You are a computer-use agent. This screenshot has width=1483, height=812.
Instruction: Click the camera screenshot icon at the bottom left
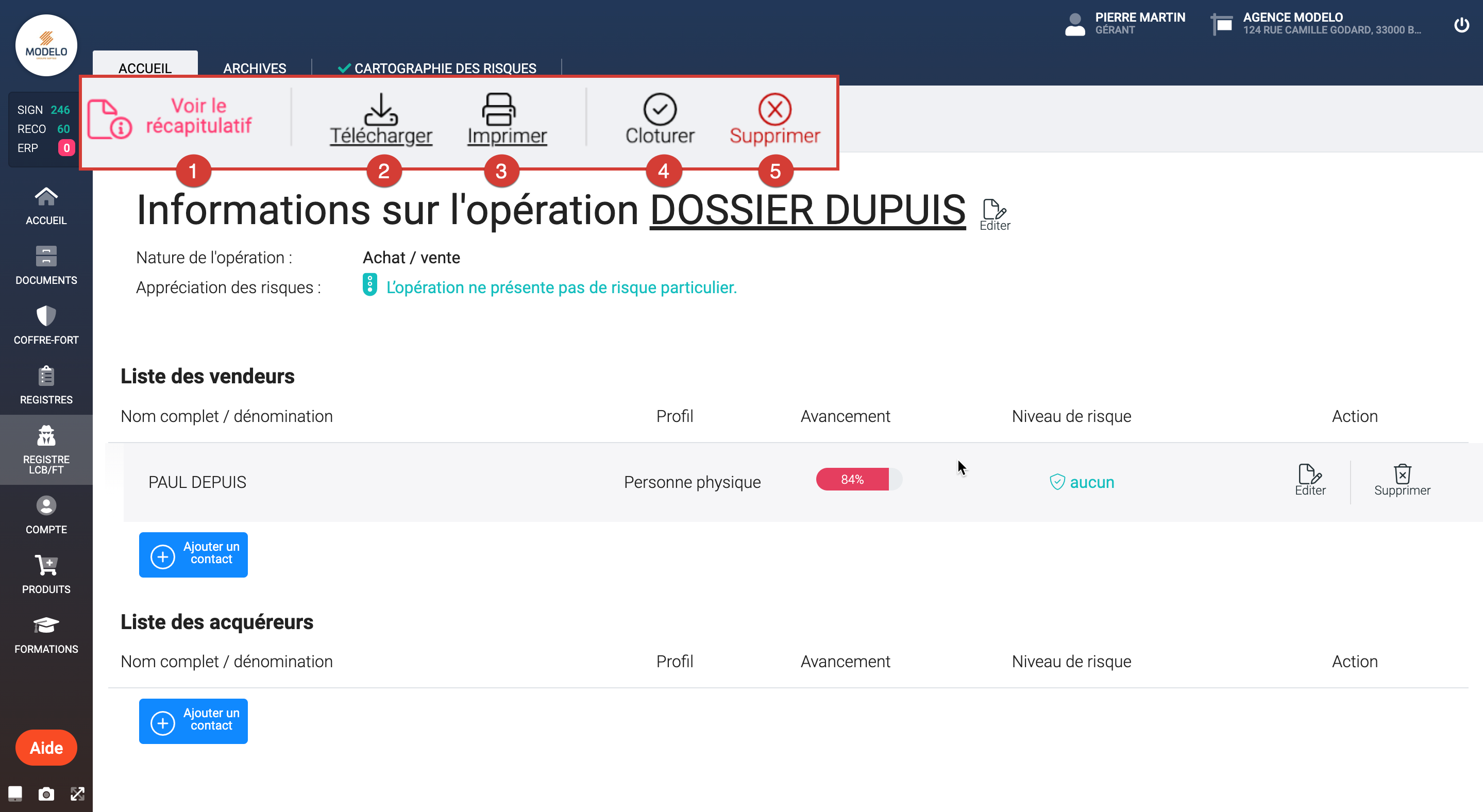click(46, 794)
